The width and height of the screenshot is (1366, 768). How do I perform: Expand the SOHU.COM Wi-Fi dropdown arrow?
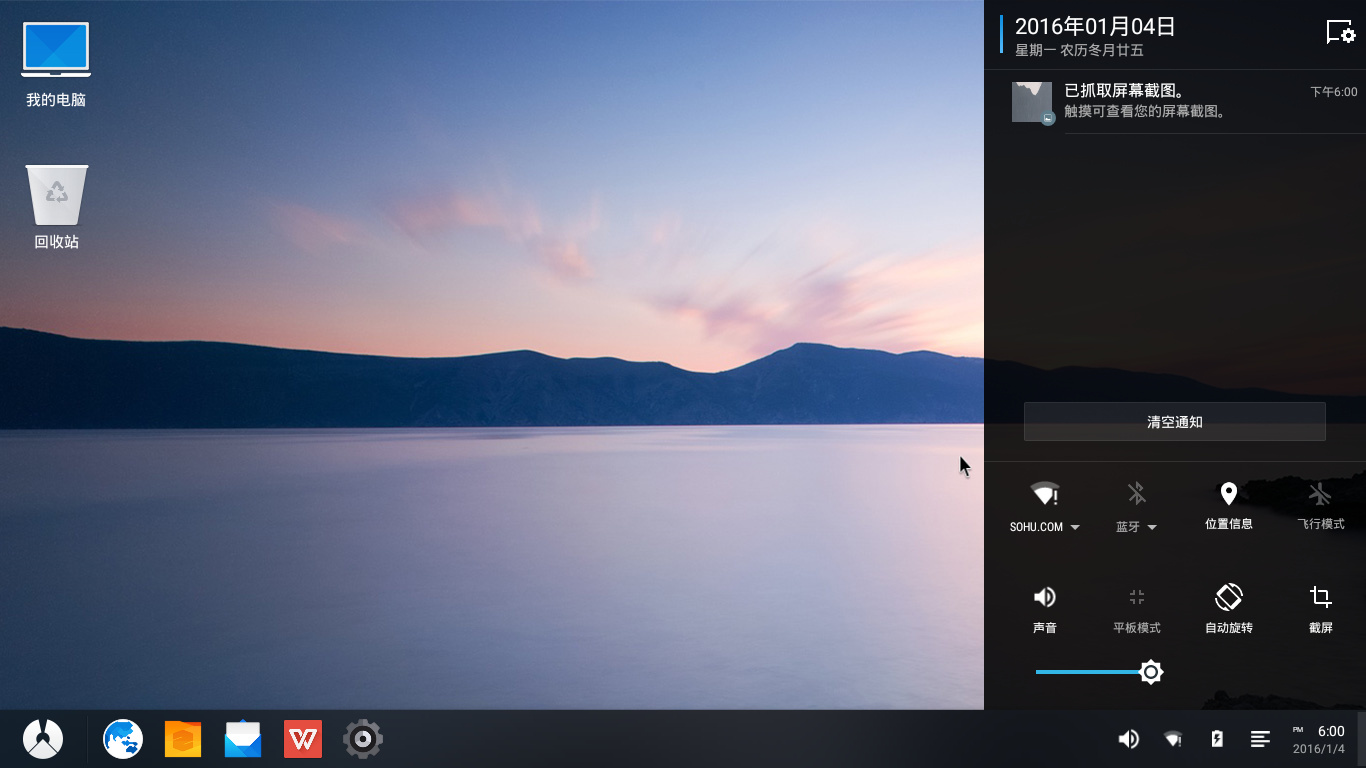1075,527
